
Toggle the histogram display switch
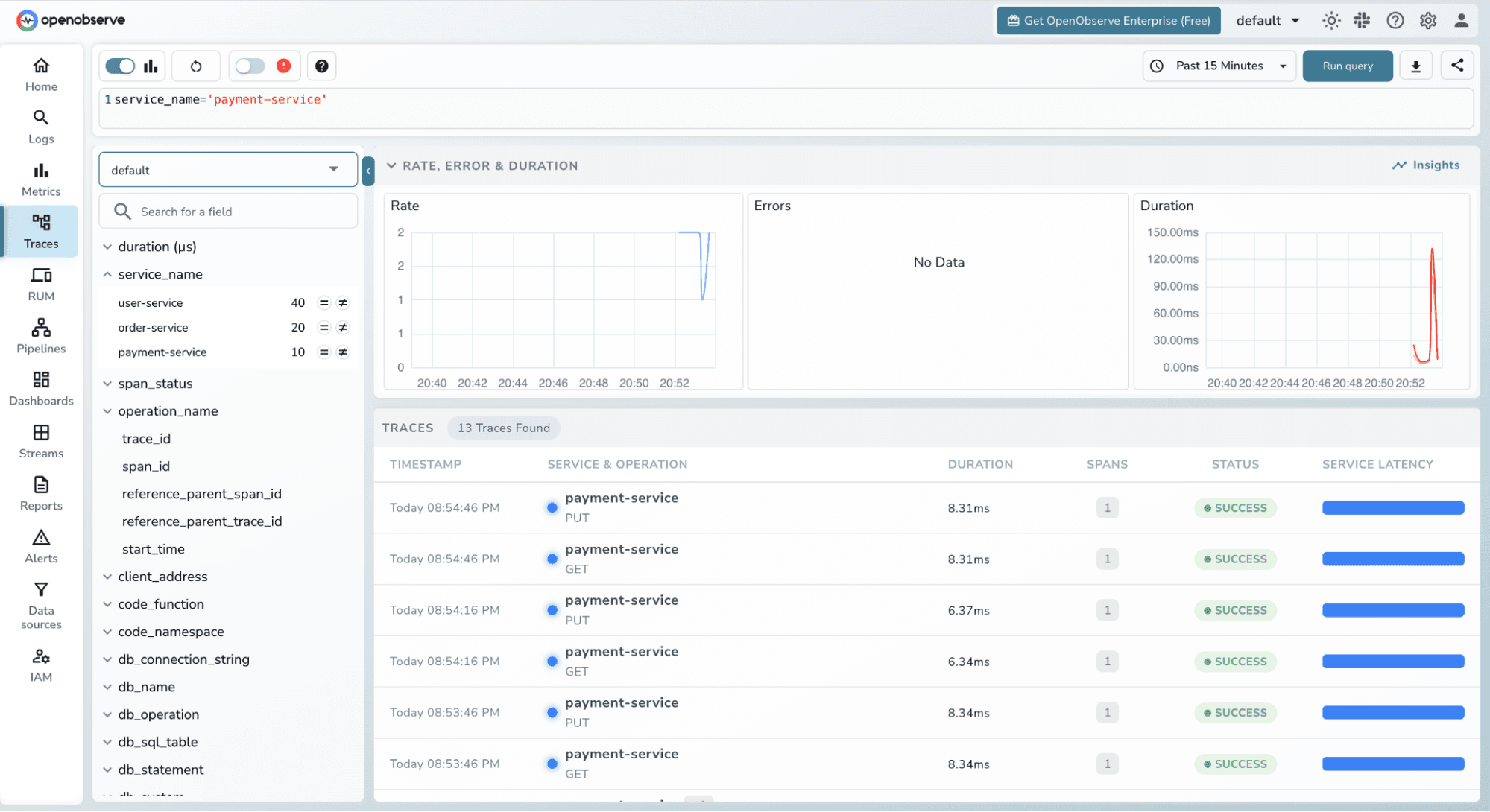[120, 66]
